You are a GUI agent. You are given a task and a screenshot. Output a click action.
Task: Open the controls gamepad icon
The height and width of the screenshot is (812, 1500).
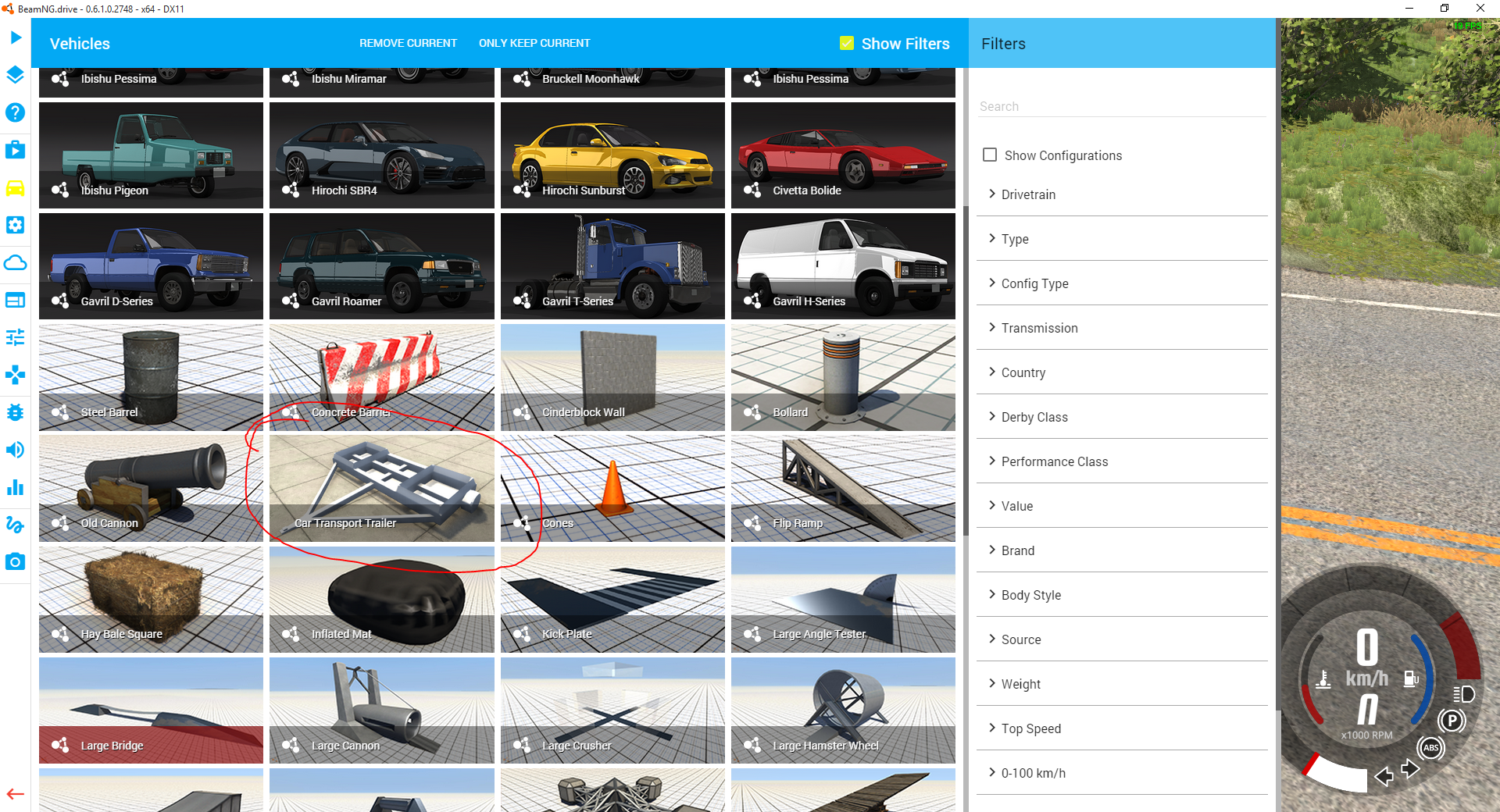[x=15, y=375]
